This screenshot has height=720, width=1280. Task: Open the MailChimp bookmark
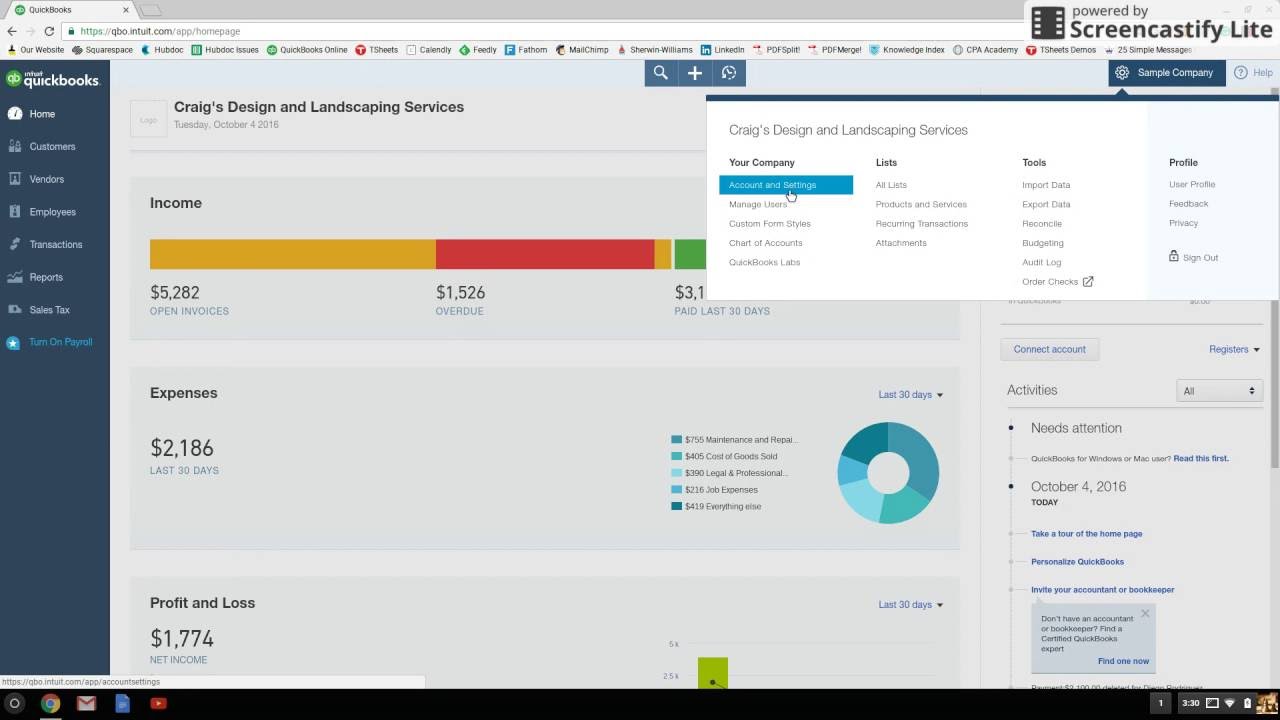pyautogui.click(x=582, y=50)
